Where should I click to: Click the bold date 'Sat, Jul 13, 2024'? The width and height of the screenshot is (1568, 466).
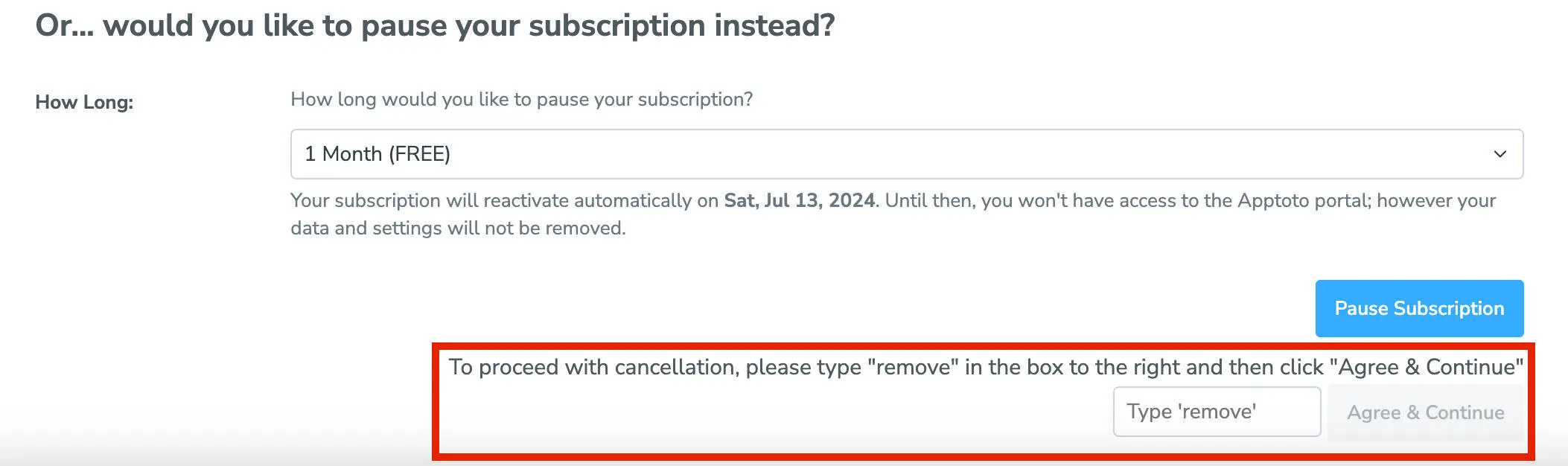800,200
